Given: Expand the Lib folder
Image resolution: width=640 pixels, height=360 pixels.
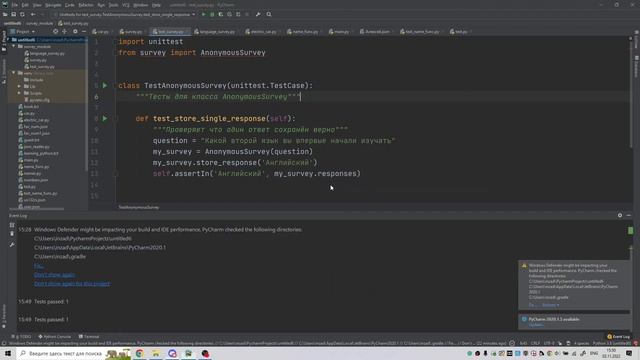Looking at the screenshot, I should [19, 87].
